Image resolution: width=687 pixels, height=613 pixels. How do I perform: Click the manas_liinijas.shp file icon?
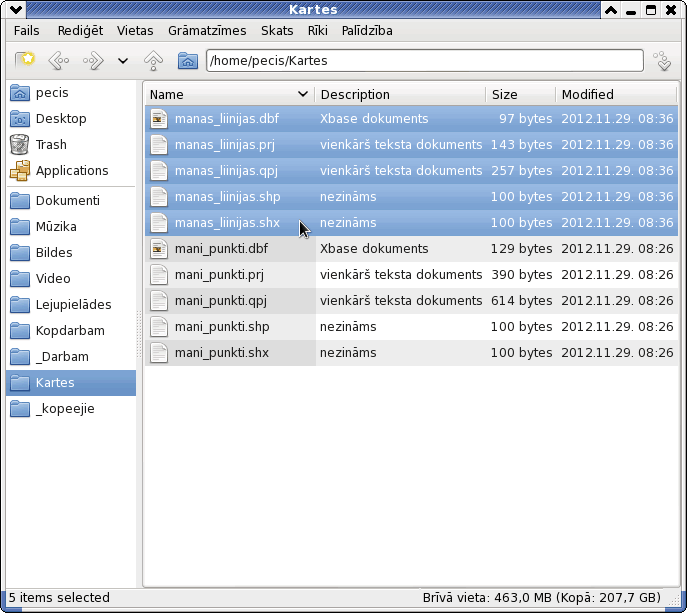[159, 197]
